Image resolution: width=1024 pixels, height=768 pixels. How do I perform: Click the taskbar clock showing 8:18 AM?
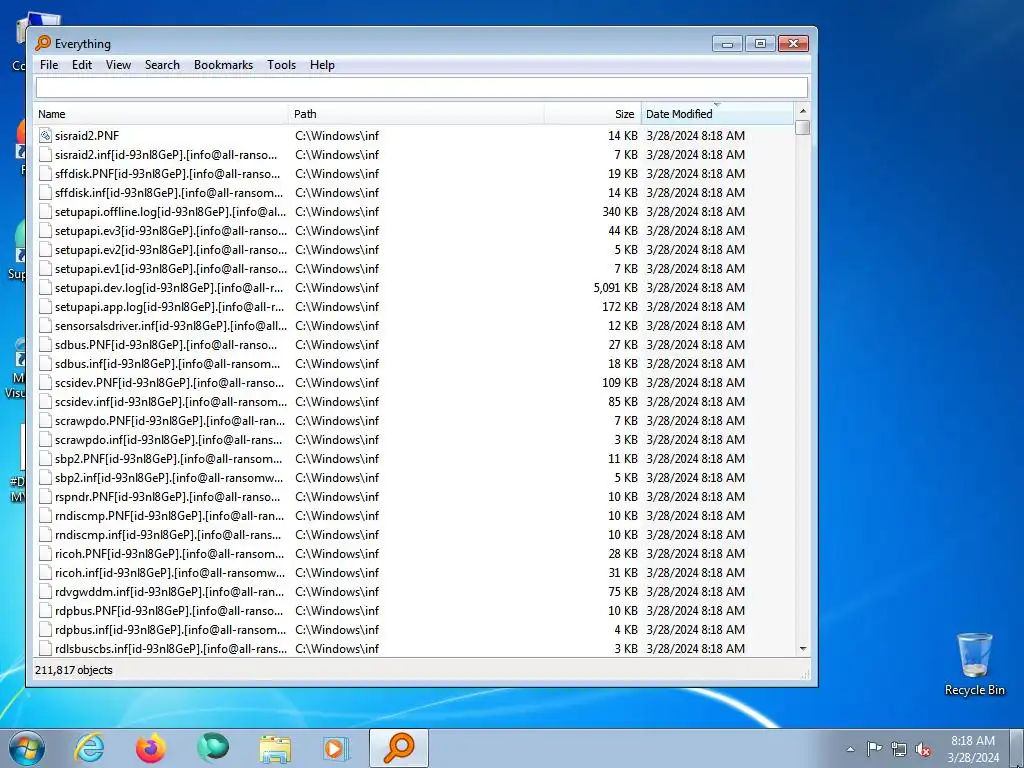[x=973, y=749]
